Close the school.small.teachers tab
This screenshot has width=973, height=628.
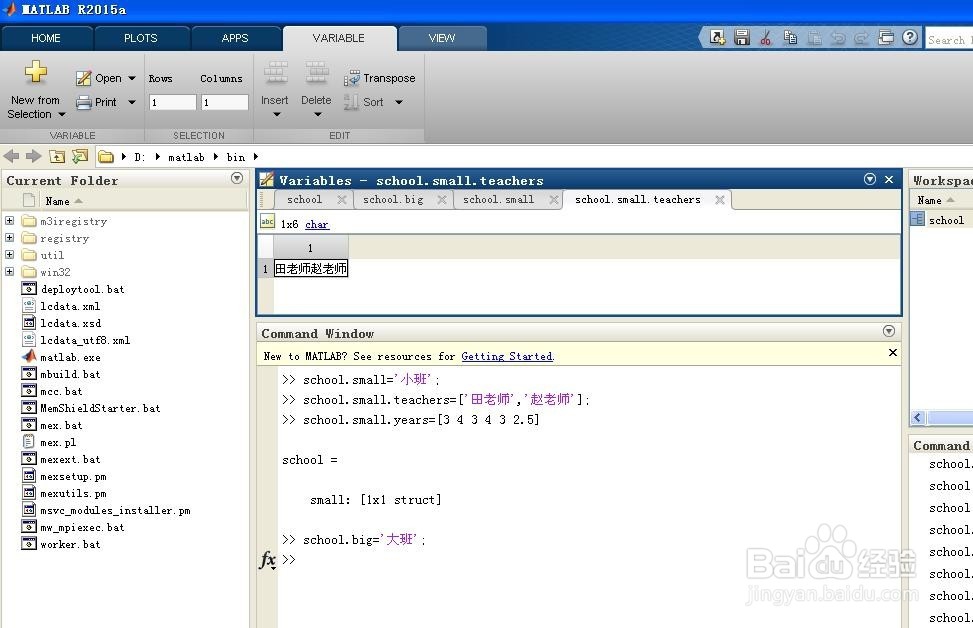[719, 200]
